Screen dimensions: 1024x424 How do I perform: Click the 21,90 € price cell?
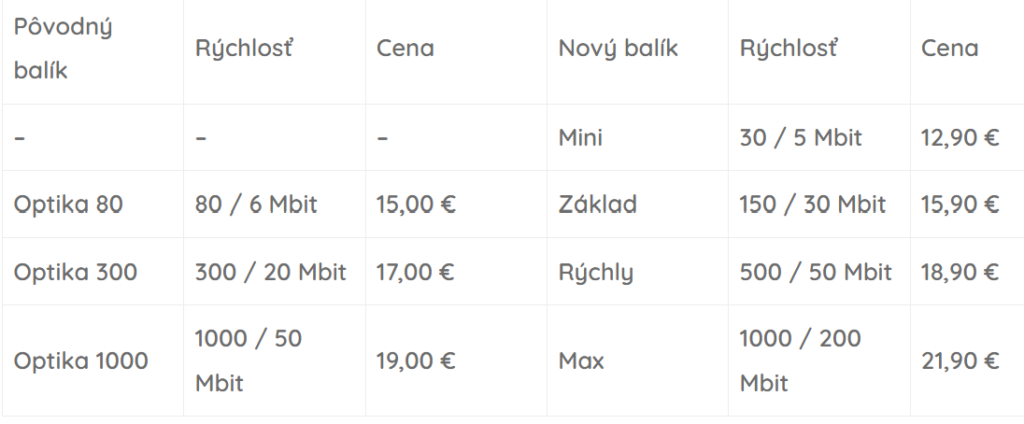coord(959,360)
